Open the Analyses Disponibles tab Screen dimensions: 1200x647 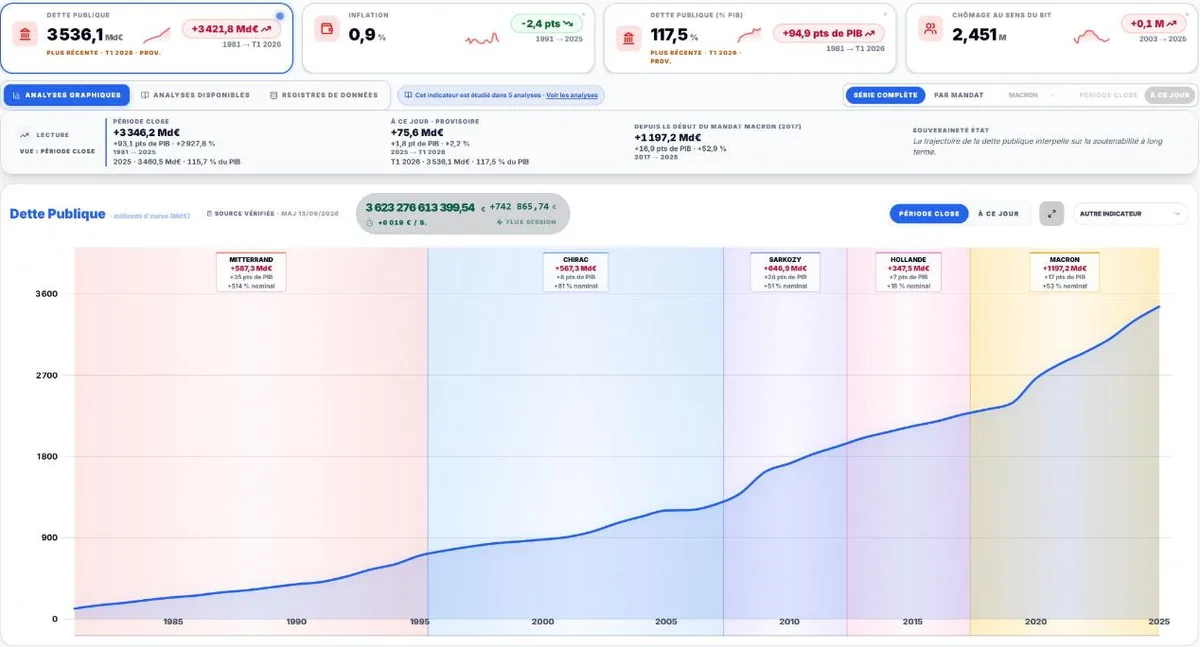click(x=196, y=95)
